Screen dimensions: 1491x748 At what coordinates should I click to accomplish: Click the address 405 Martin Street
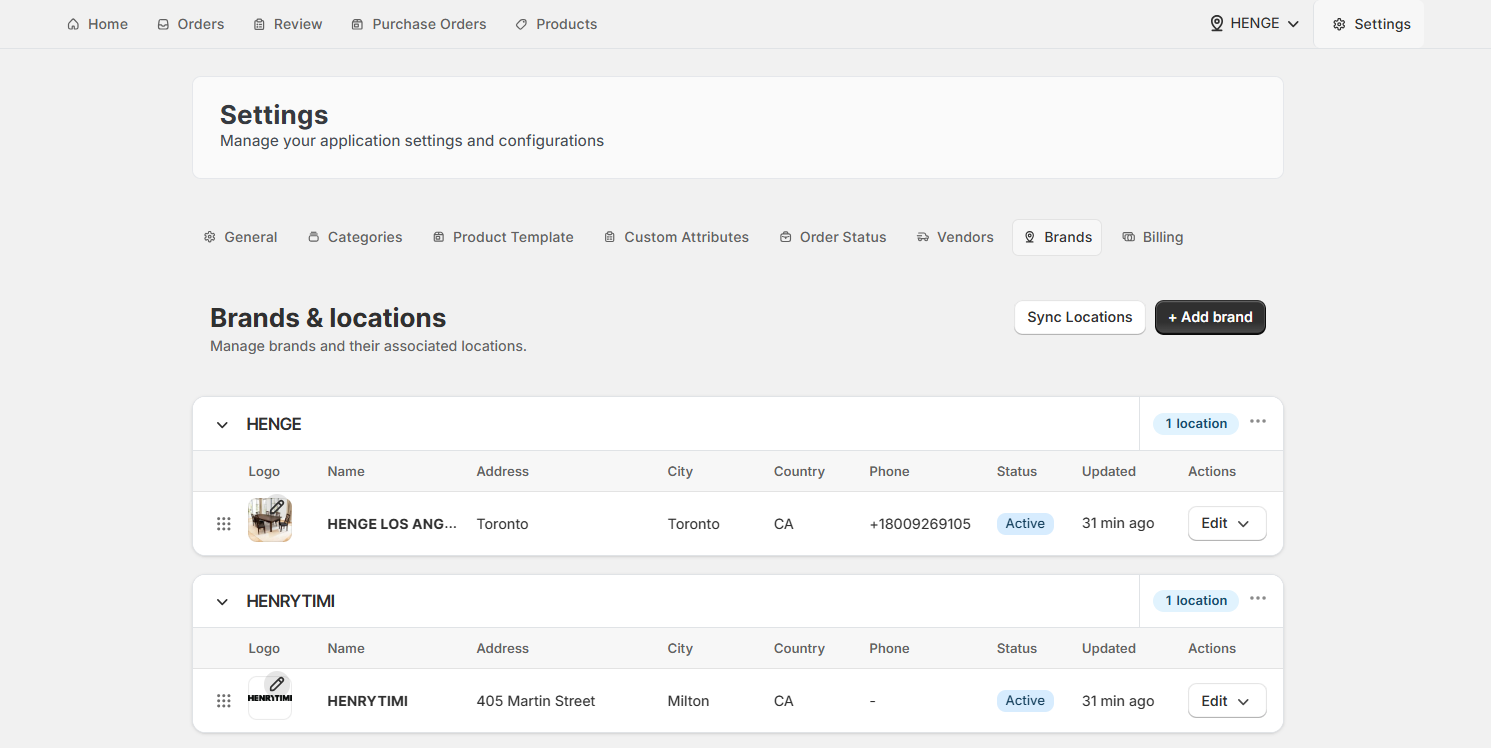click(x=536, y=701)
